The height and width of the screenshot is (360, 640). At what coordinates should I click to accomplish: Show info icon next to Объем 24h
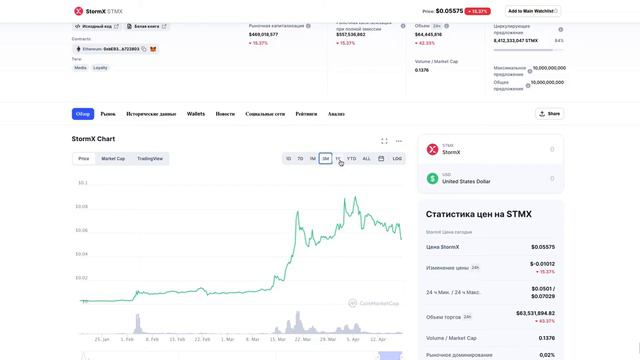(x=447, y=26)
